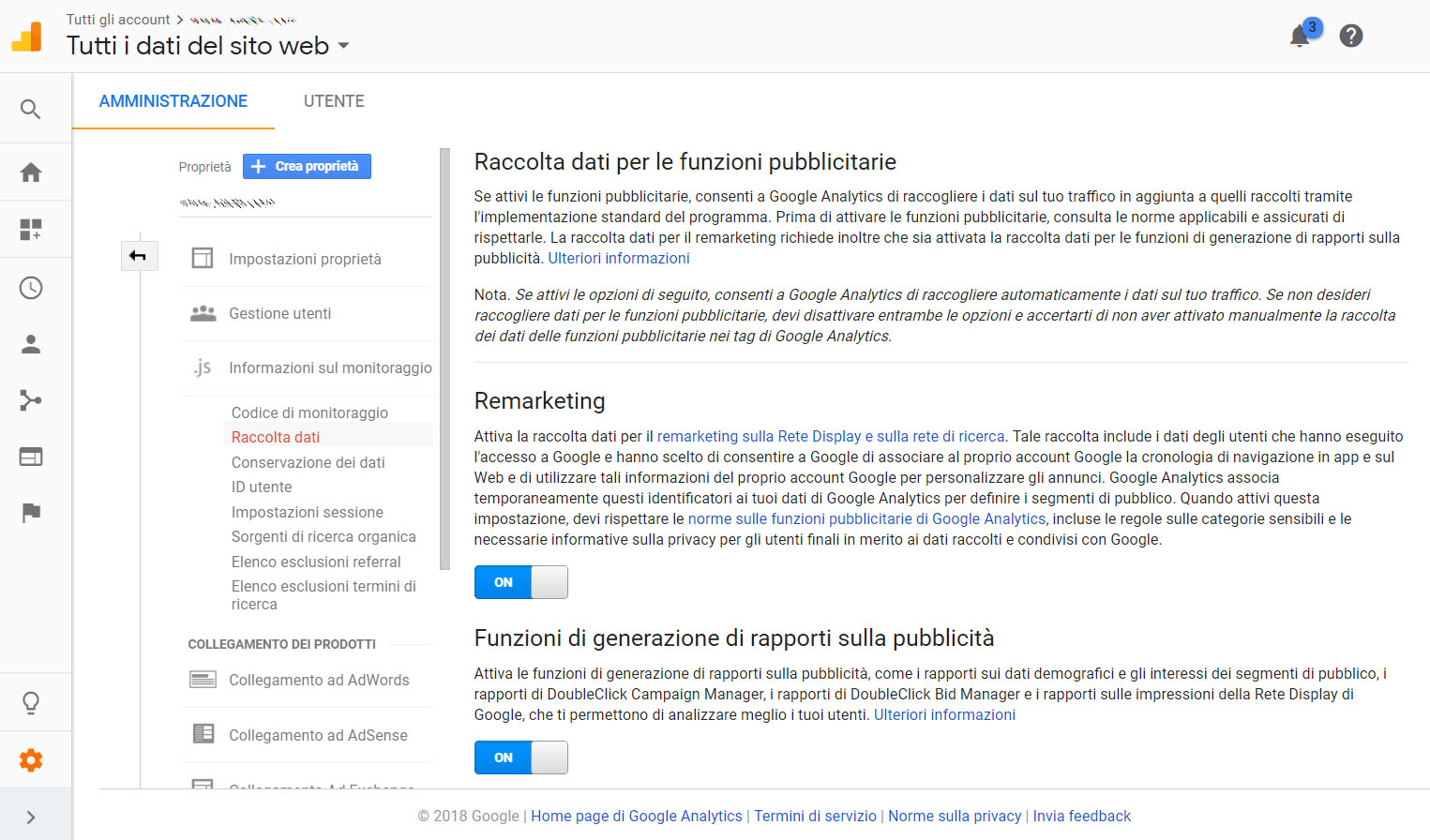Screen dimensions: 1430x840
Task: Open Audience reports person icon
Action: pos(31,344)
